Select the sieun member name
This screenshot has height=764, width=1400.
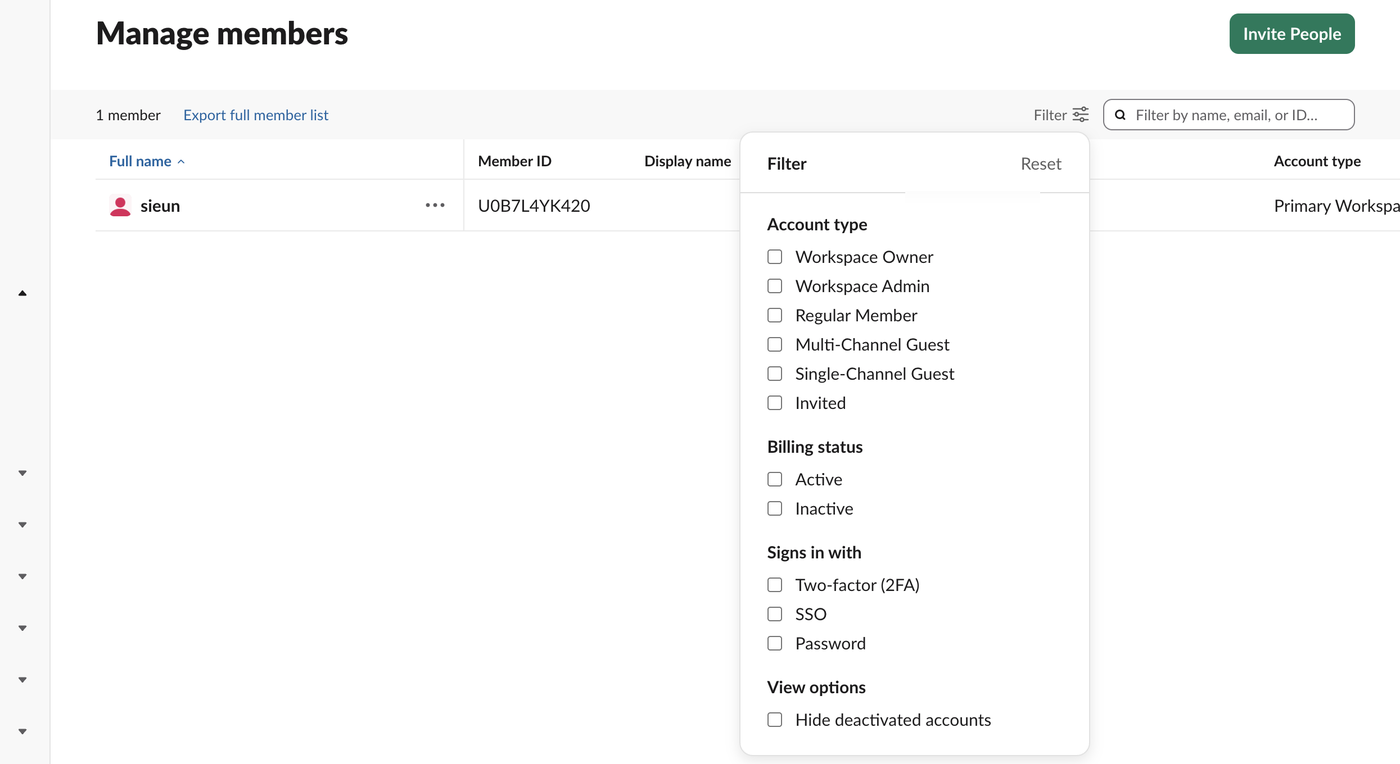pos(160,206)
